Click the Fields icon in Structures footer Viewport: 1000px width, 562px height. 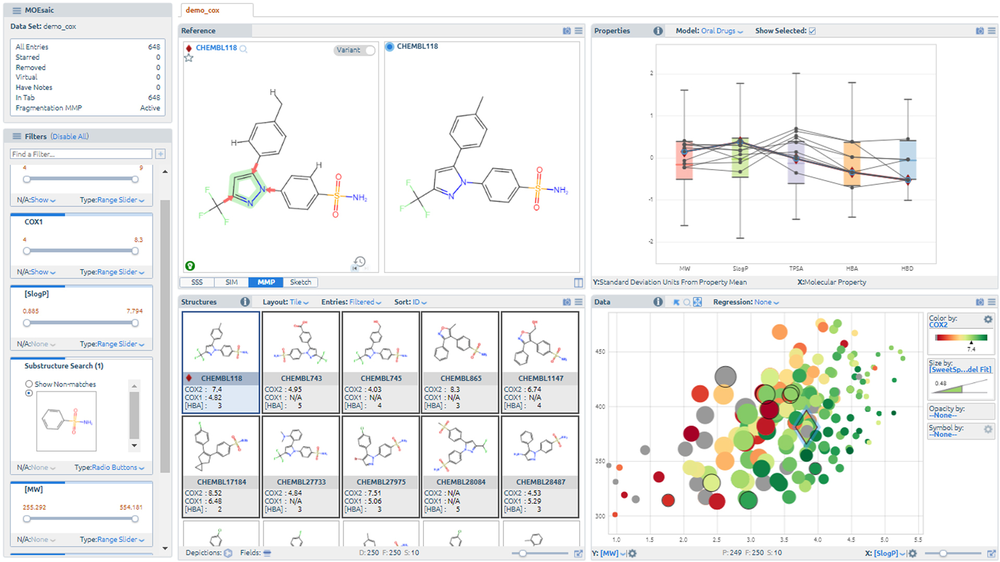point(267,553)
